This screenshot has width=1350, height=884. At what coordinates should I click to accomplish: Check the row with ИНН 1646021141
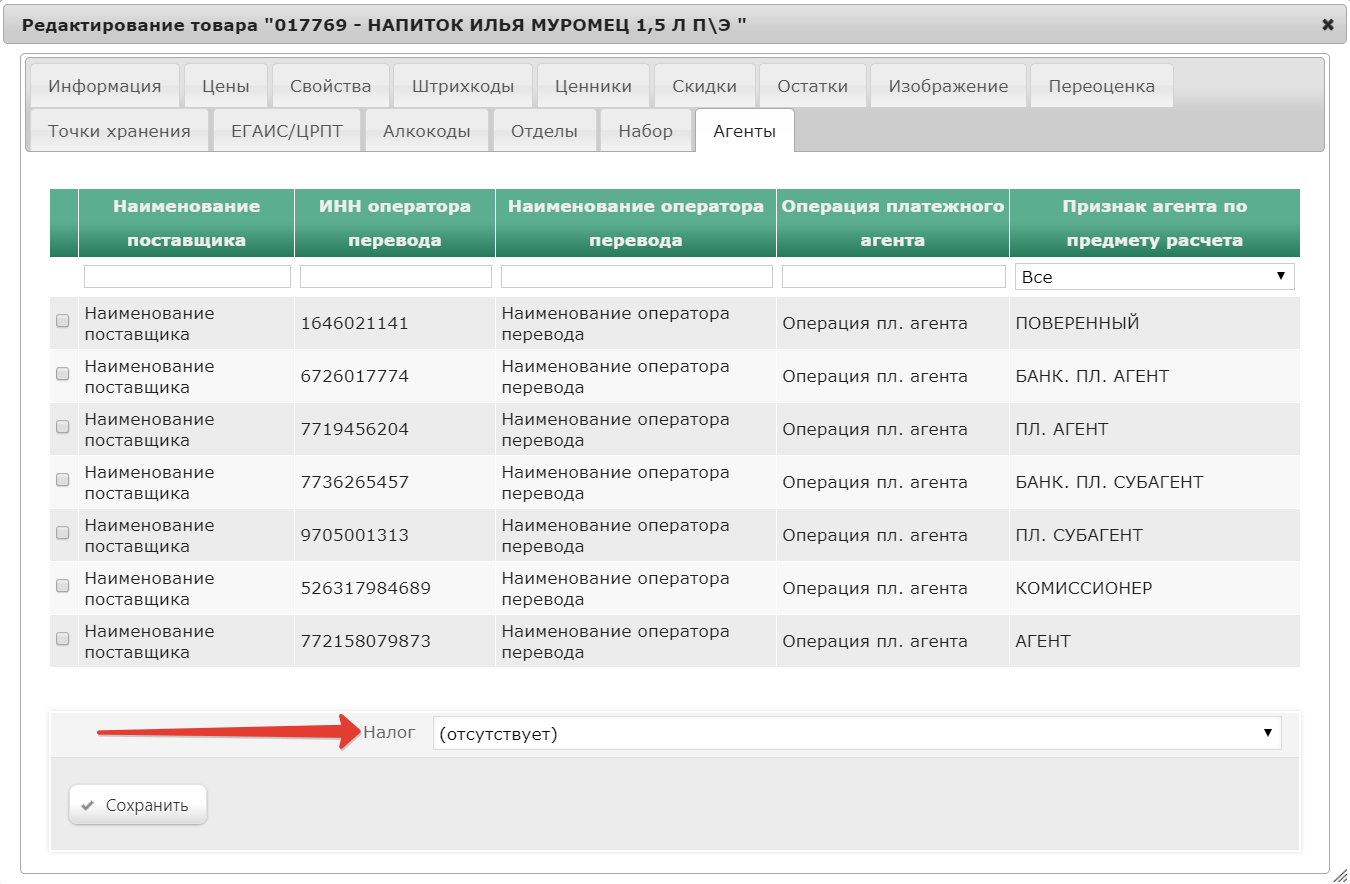[x=63, y=321]
